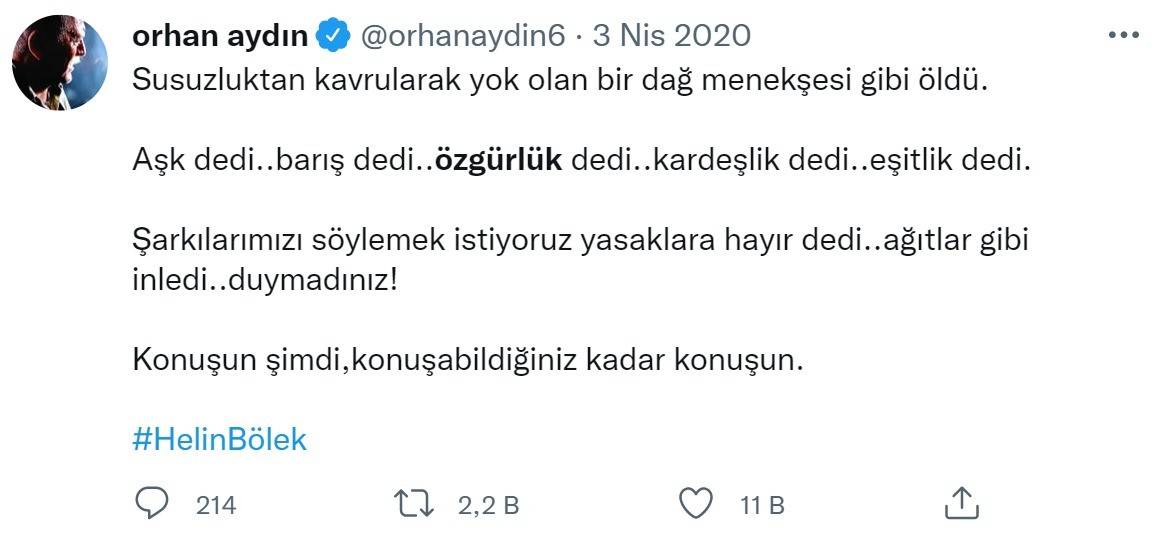1176x538 pixels.
Task: Click the reply speech bubble icon
Action: coord(151,504)
